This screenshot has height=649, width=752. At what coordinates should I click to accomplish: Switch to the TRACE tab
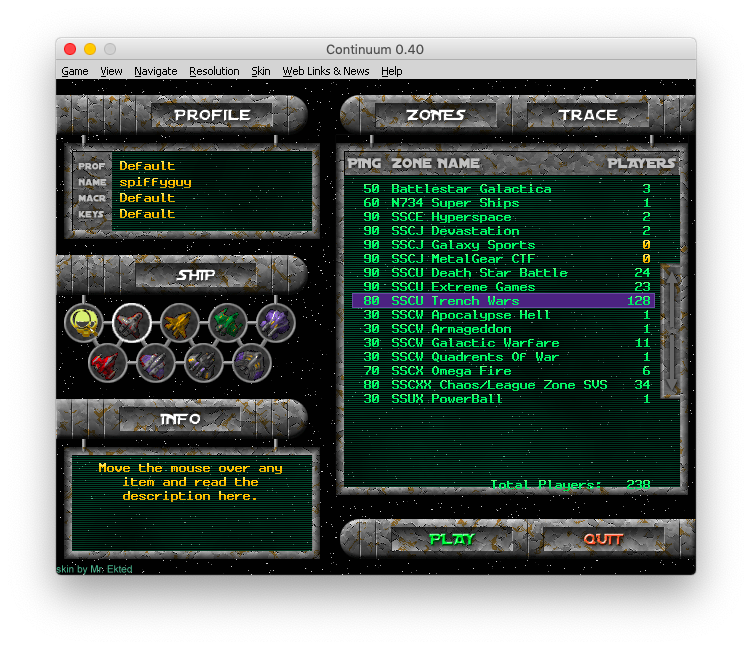tap(588, 115)
